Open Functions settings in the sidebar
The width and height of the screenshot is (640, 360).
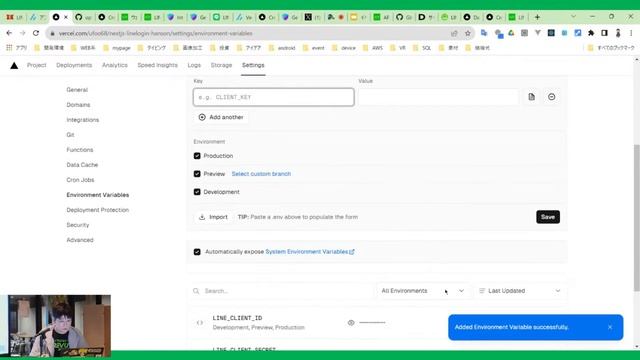click(80, 150)
